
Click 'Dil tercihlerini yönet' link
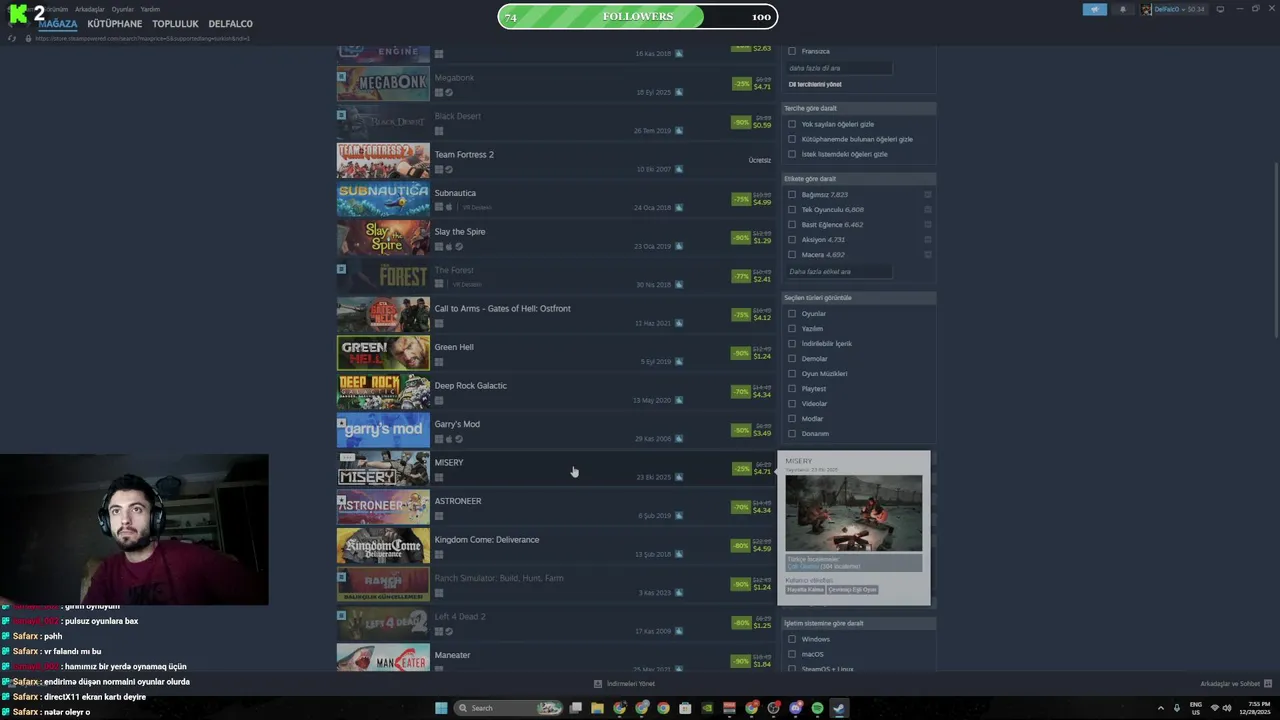pos(815,84)
